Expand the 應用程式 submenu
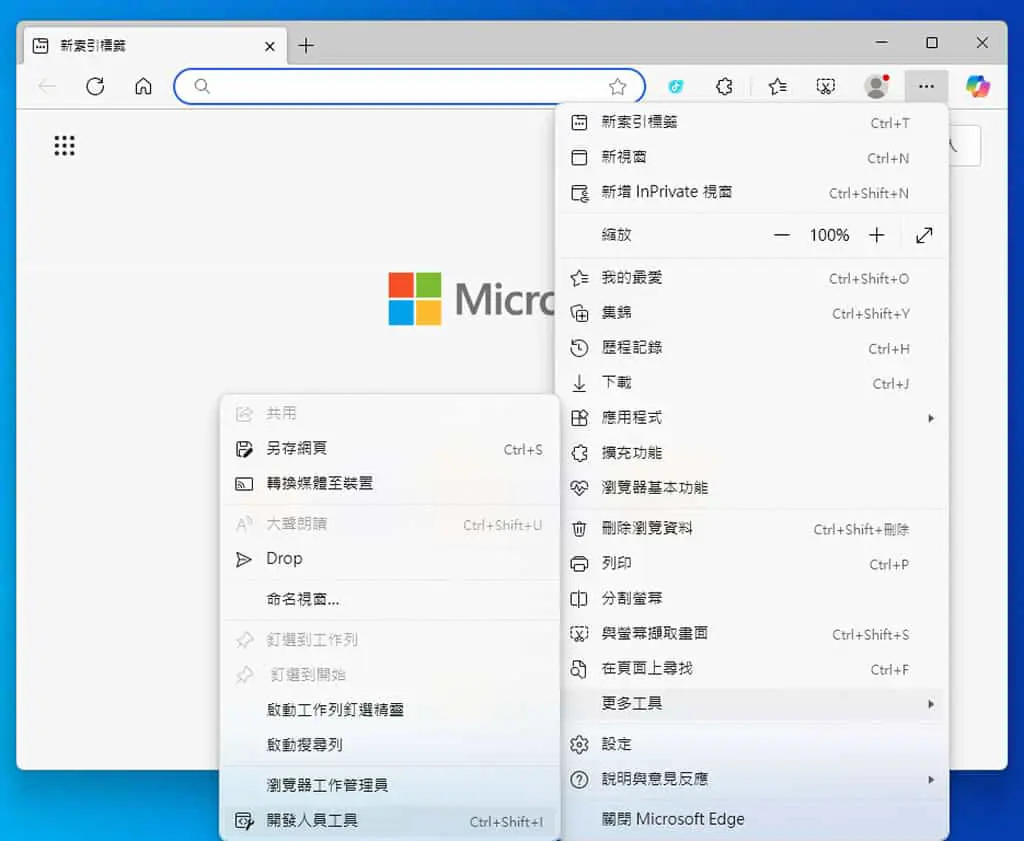The height and width of the screenshot is (841, 1024). pyautogui.click(x=752, y=418)
